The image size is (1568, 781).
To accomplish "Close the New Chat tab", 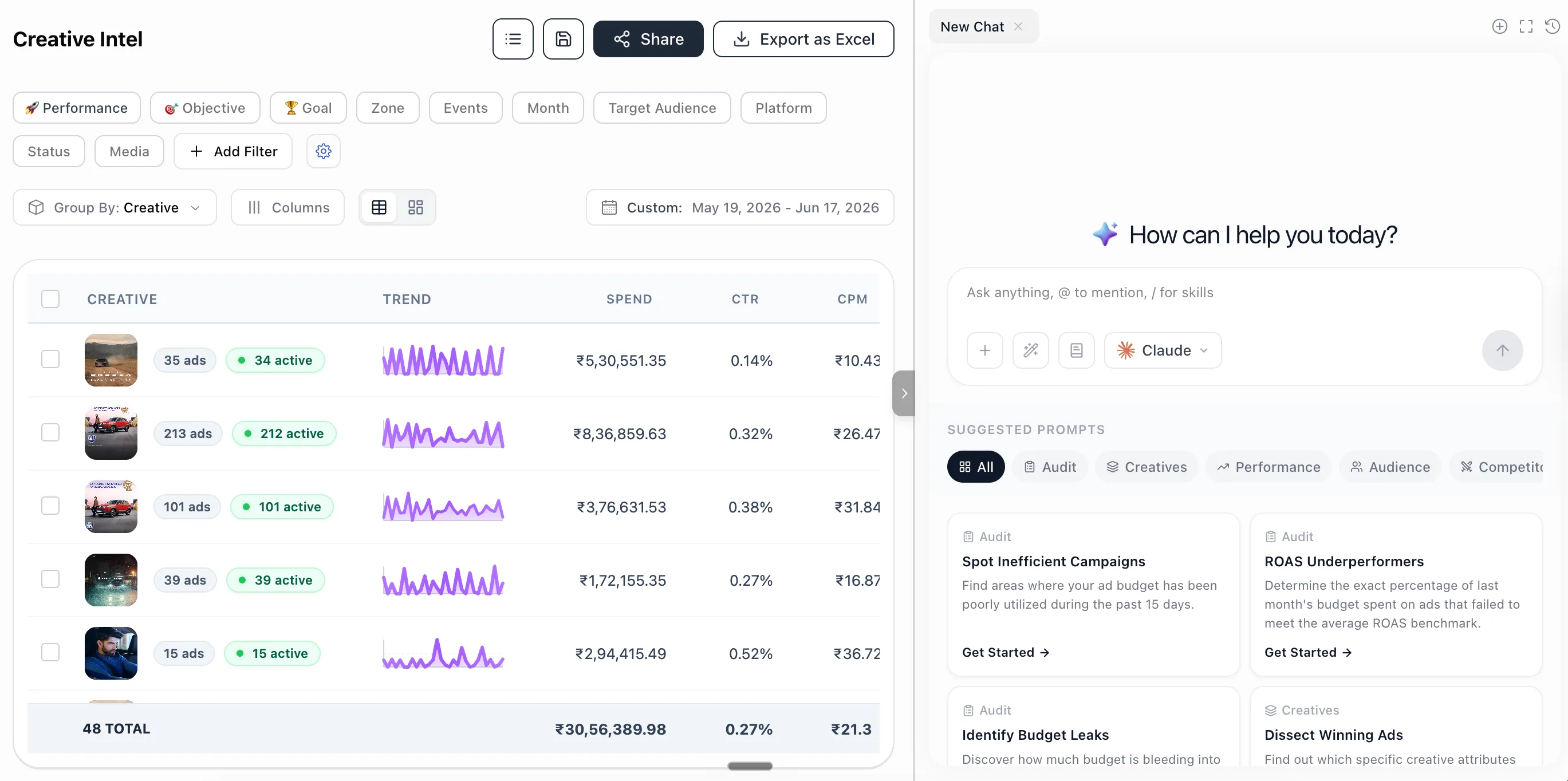I will 1018,26.
